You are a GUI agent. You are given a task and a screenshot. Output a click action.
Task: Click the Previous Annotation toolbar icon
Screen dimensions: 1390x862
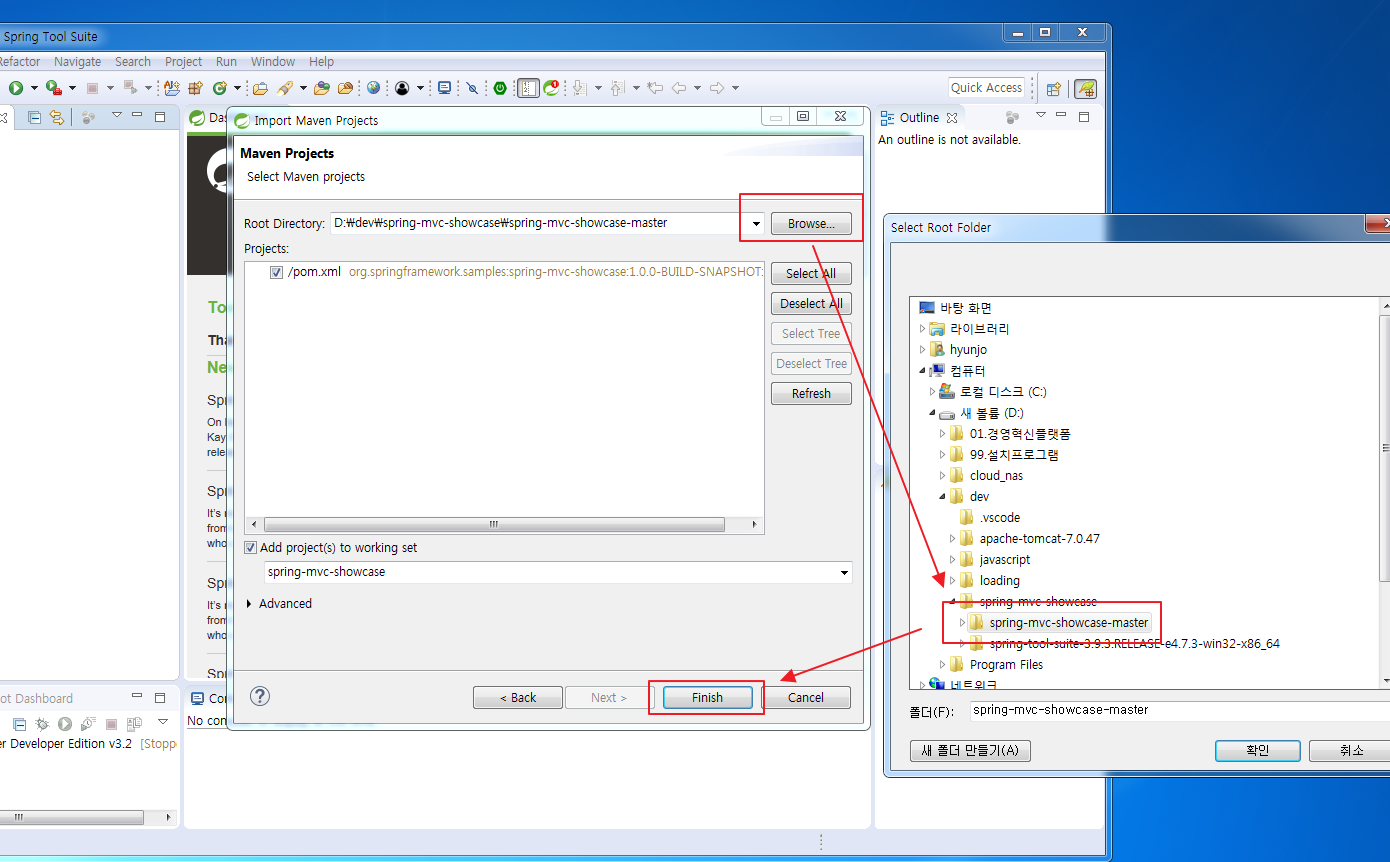(617, 88)
